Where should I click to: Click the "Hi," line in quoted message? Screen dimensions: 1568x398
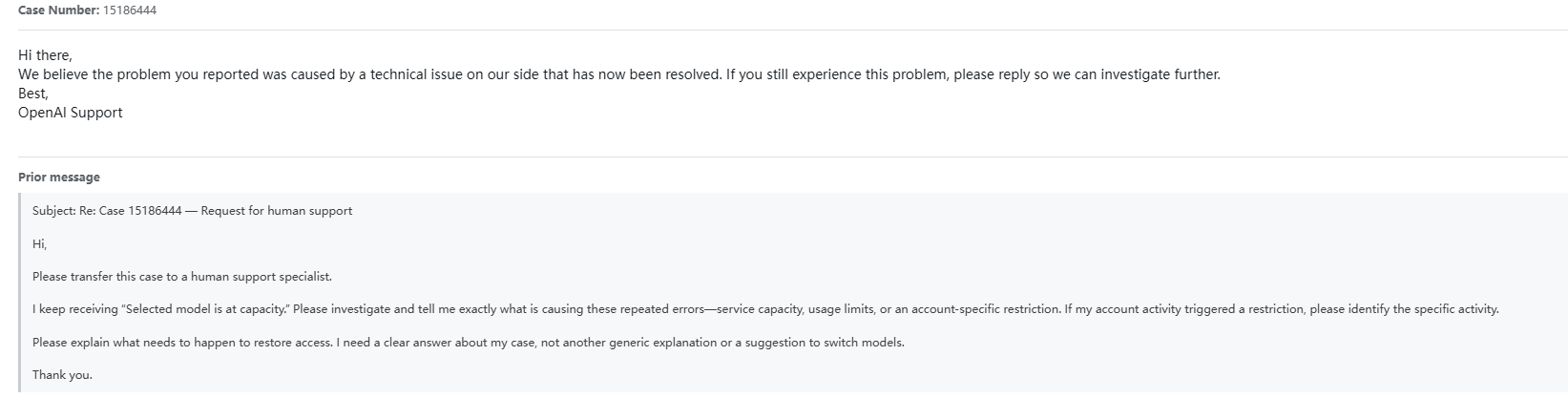click(39, 244)
